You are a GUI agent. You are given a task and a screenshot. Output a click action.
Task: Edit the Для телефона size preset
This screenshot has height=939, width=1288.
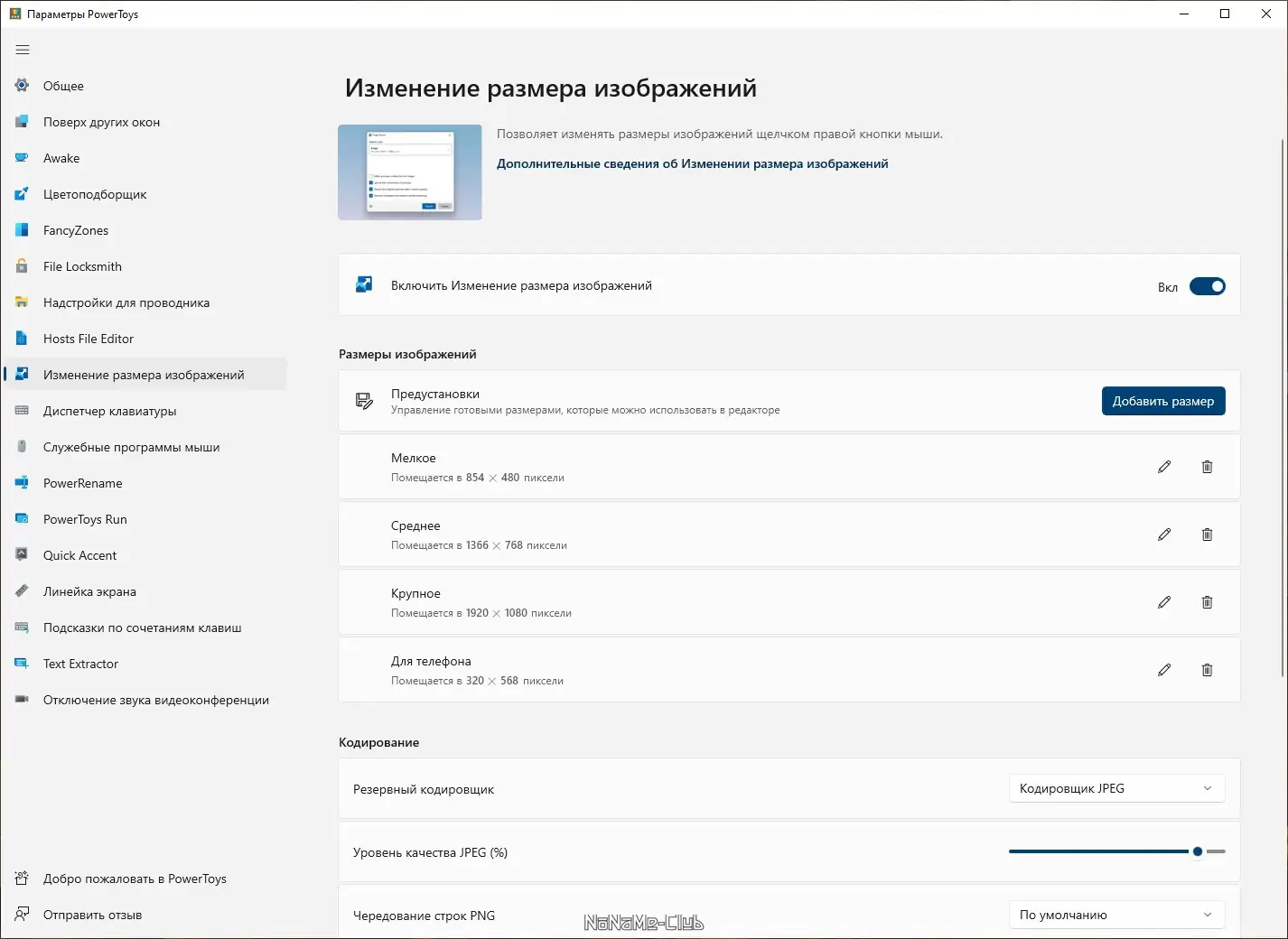pyautogui.click(x=1164, y=670)
